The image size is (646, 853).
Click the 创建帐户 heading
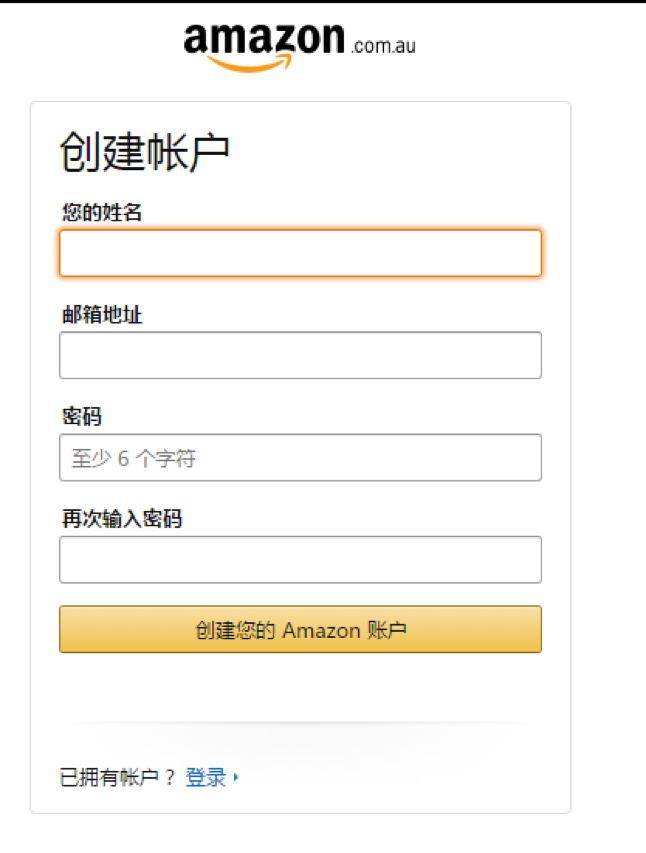point(144,152)
